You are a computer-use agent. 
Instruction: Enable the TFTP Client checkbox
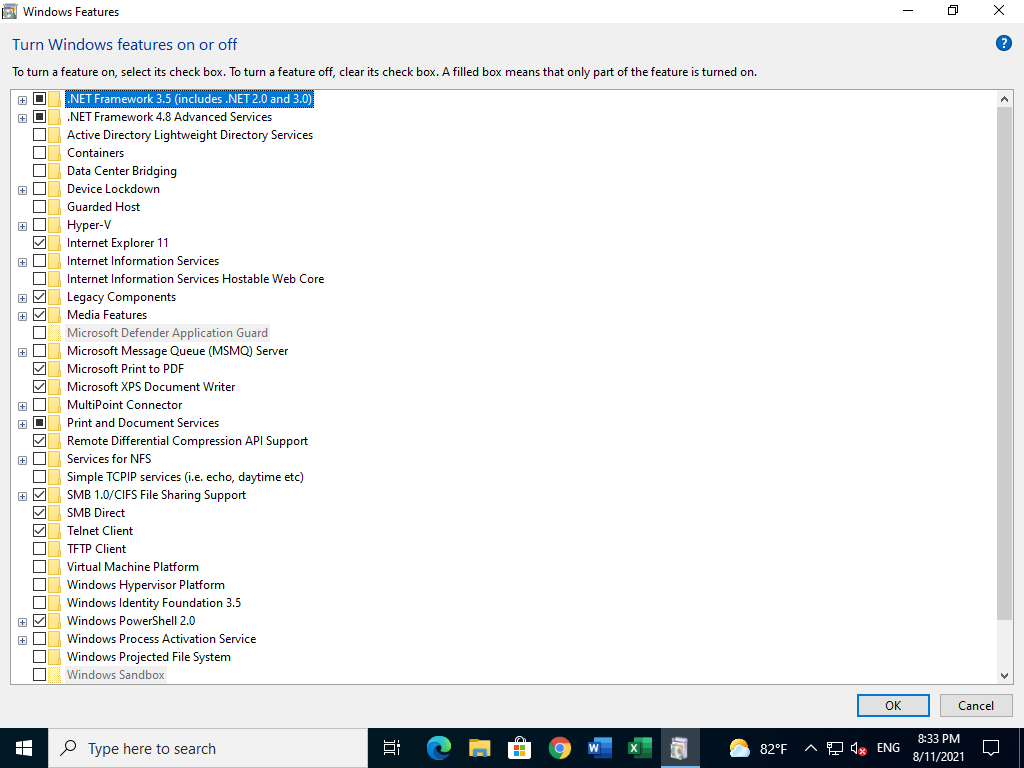[39, 549]
